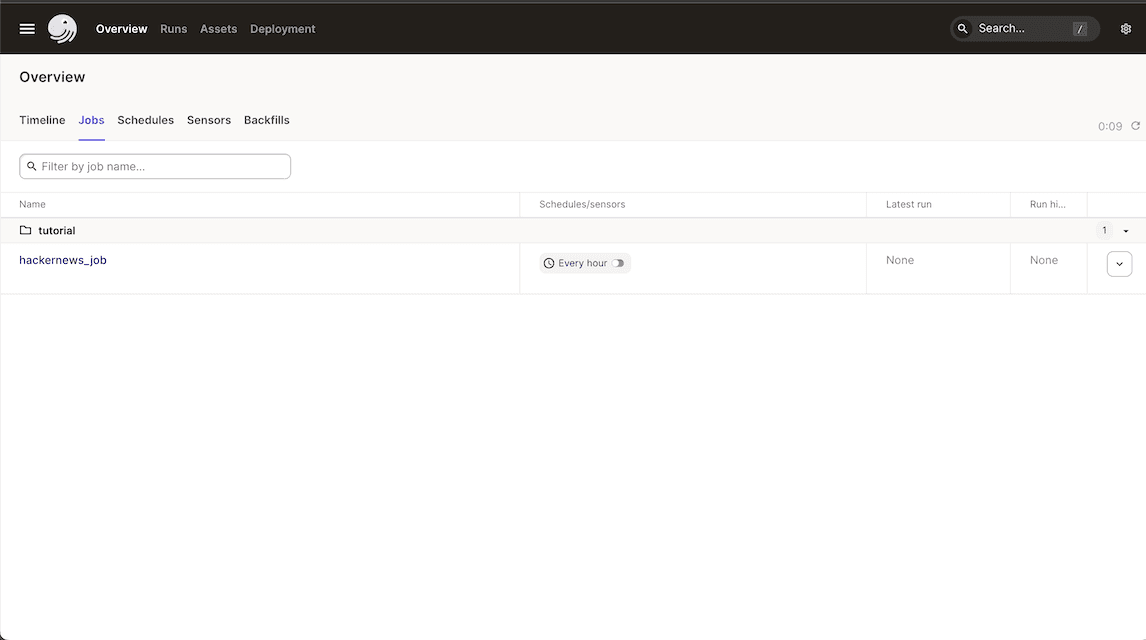Navigate to the Deployment section
This screenshot has width=1146, height=640.
[283, 28]
